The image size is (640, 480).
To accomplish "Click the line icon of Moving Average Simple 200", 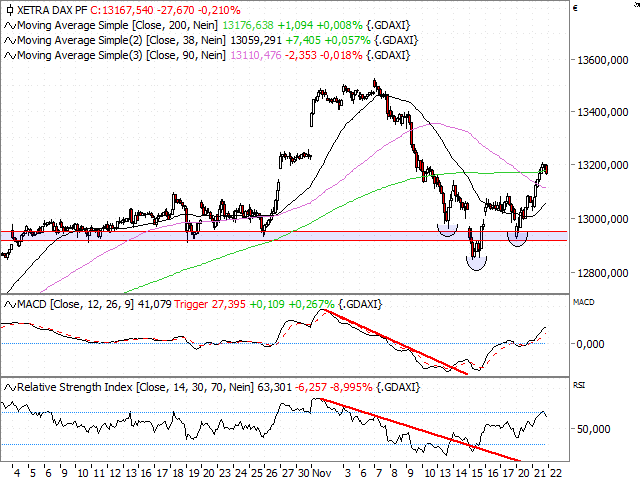I will click(10, 26).
